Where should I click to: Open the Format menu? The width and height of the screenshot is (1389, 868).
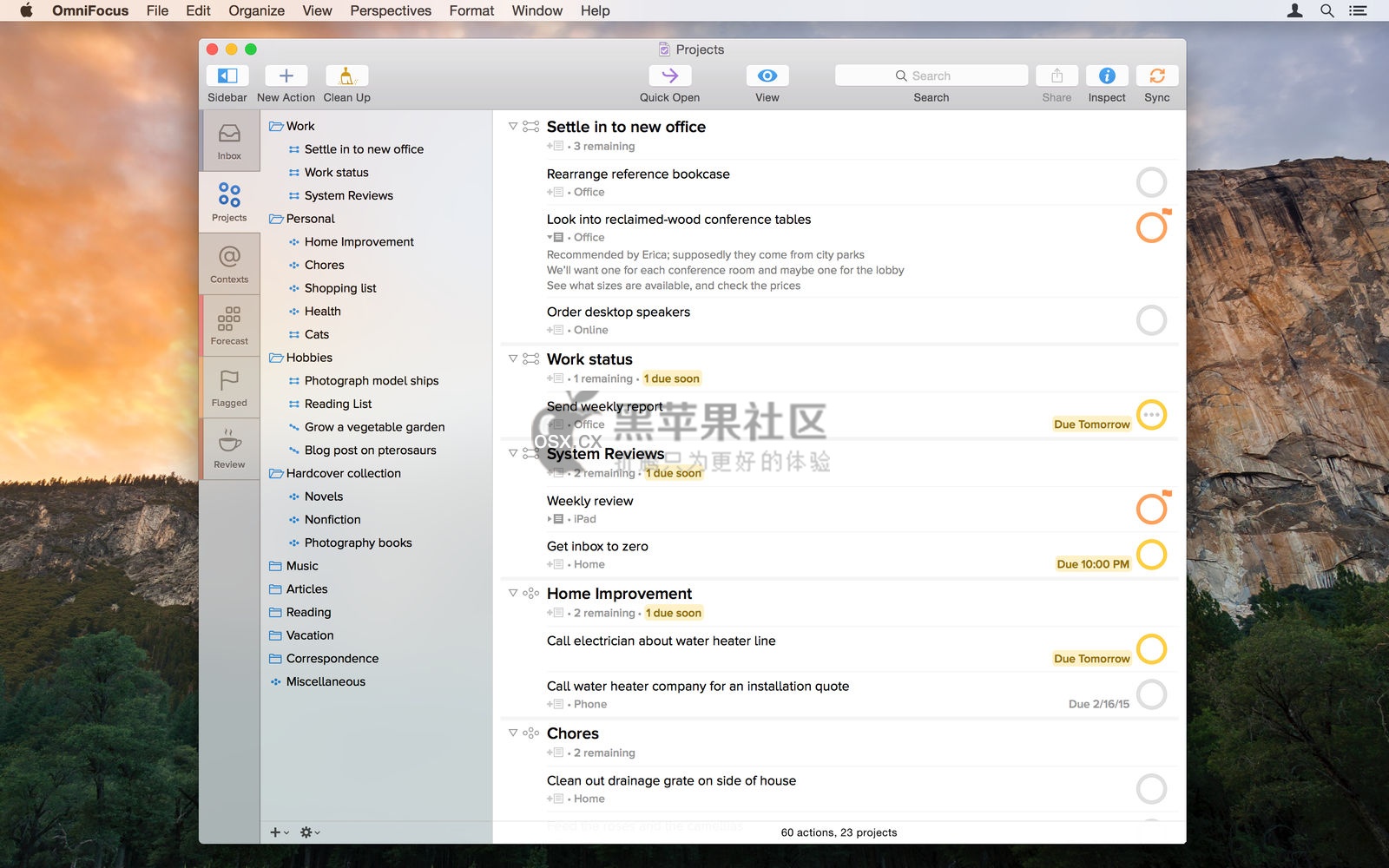pyautogui.click(x=471, y=10)
